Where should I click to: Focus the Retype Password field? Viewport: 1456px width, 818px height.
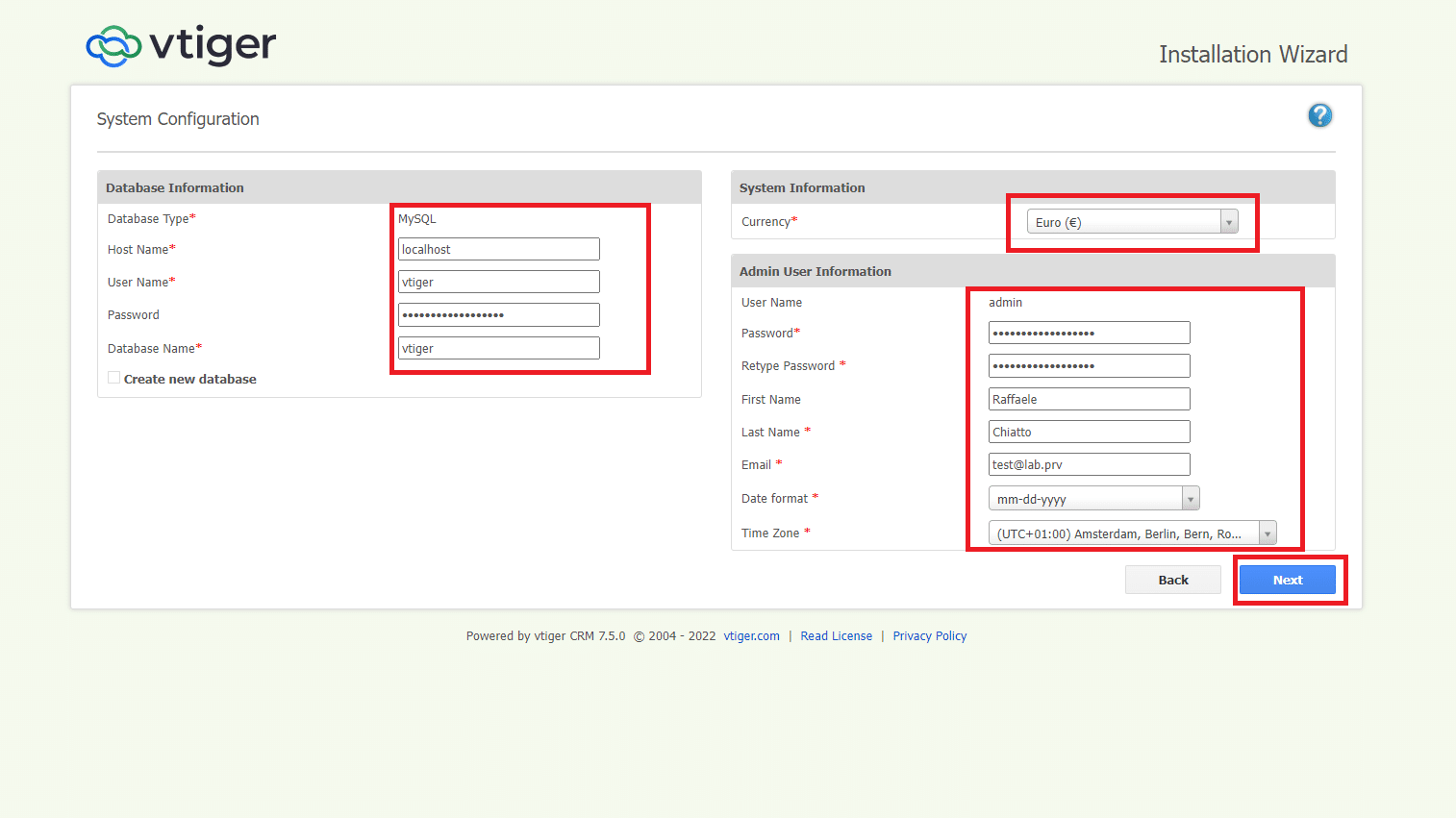tap(1089, 365)
